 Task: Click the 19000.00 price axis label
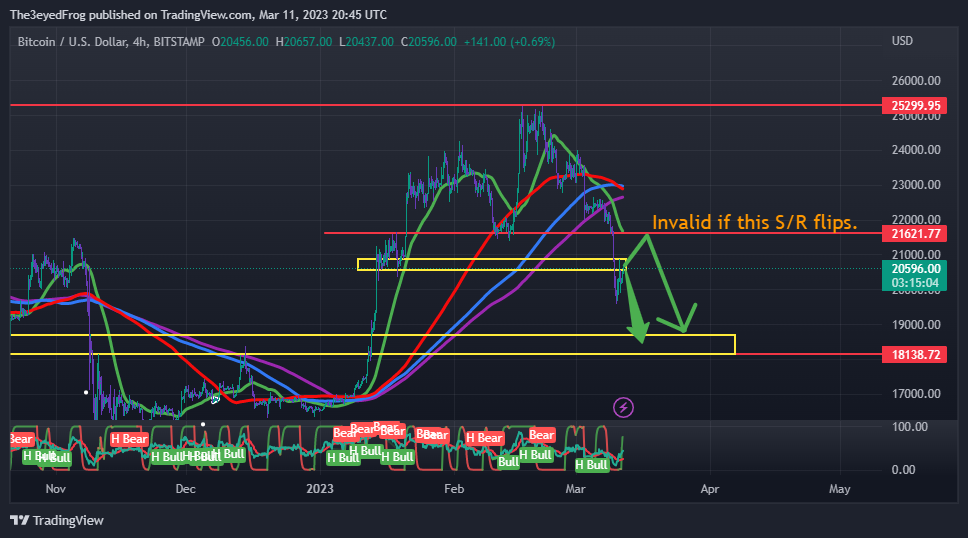[916, 325]
